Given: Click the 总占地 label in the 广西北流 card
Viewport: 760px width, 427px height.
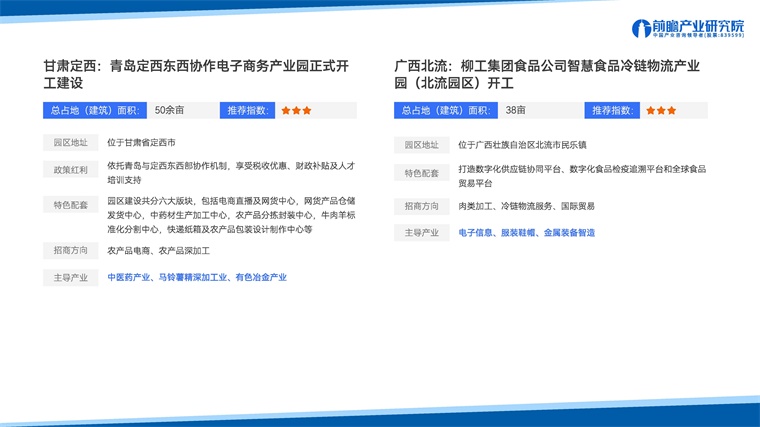Looking at the screenshot, I should (x=446, y=111).
